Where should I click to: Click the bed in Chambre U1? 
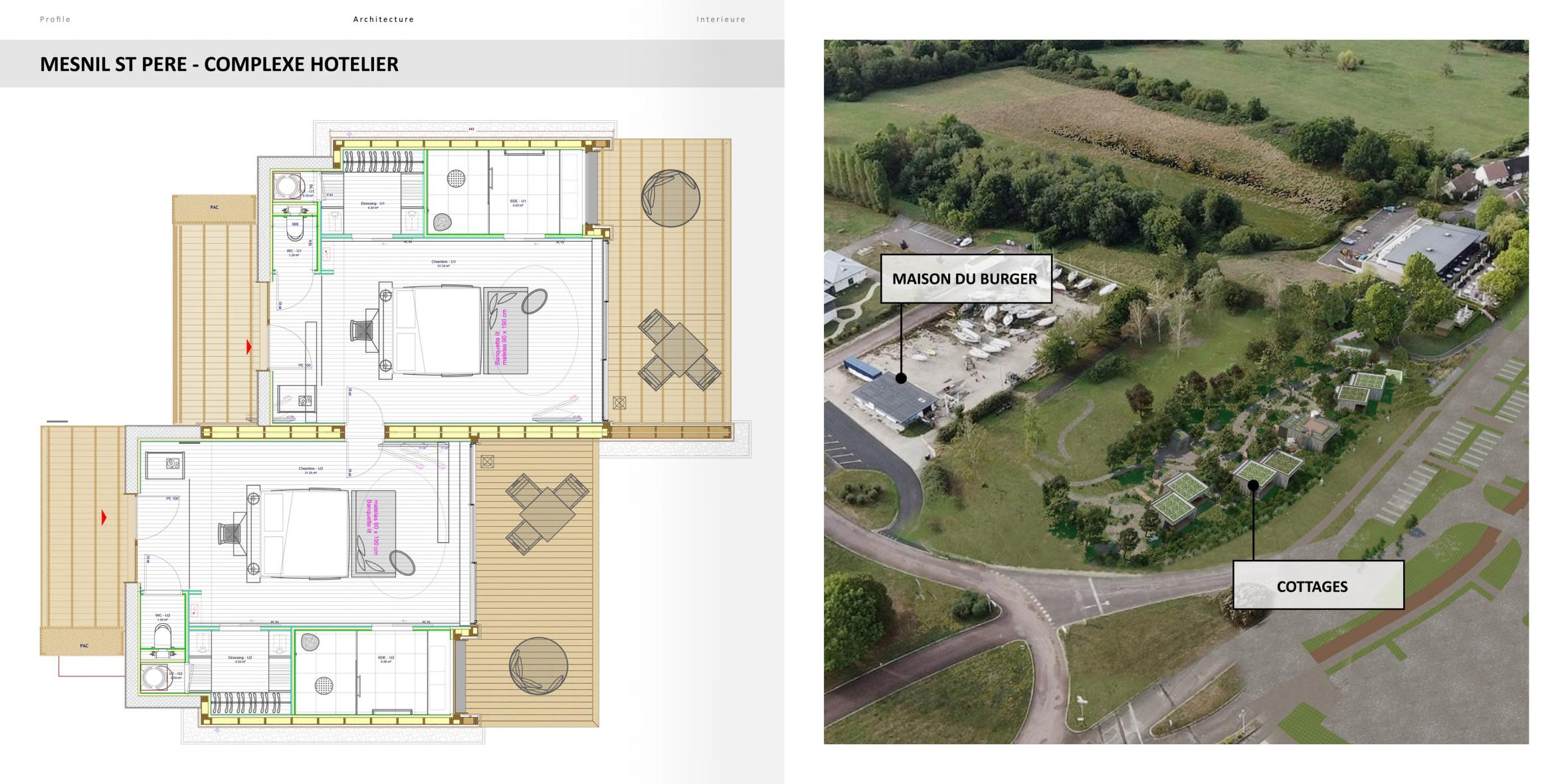point(437,330)
